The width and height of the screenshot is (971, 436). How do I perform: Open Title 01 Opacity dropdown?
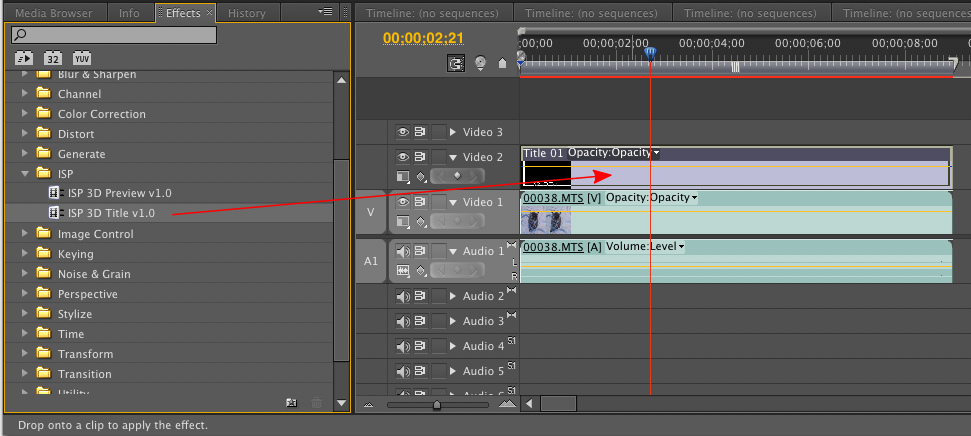[x=656, y=152]
